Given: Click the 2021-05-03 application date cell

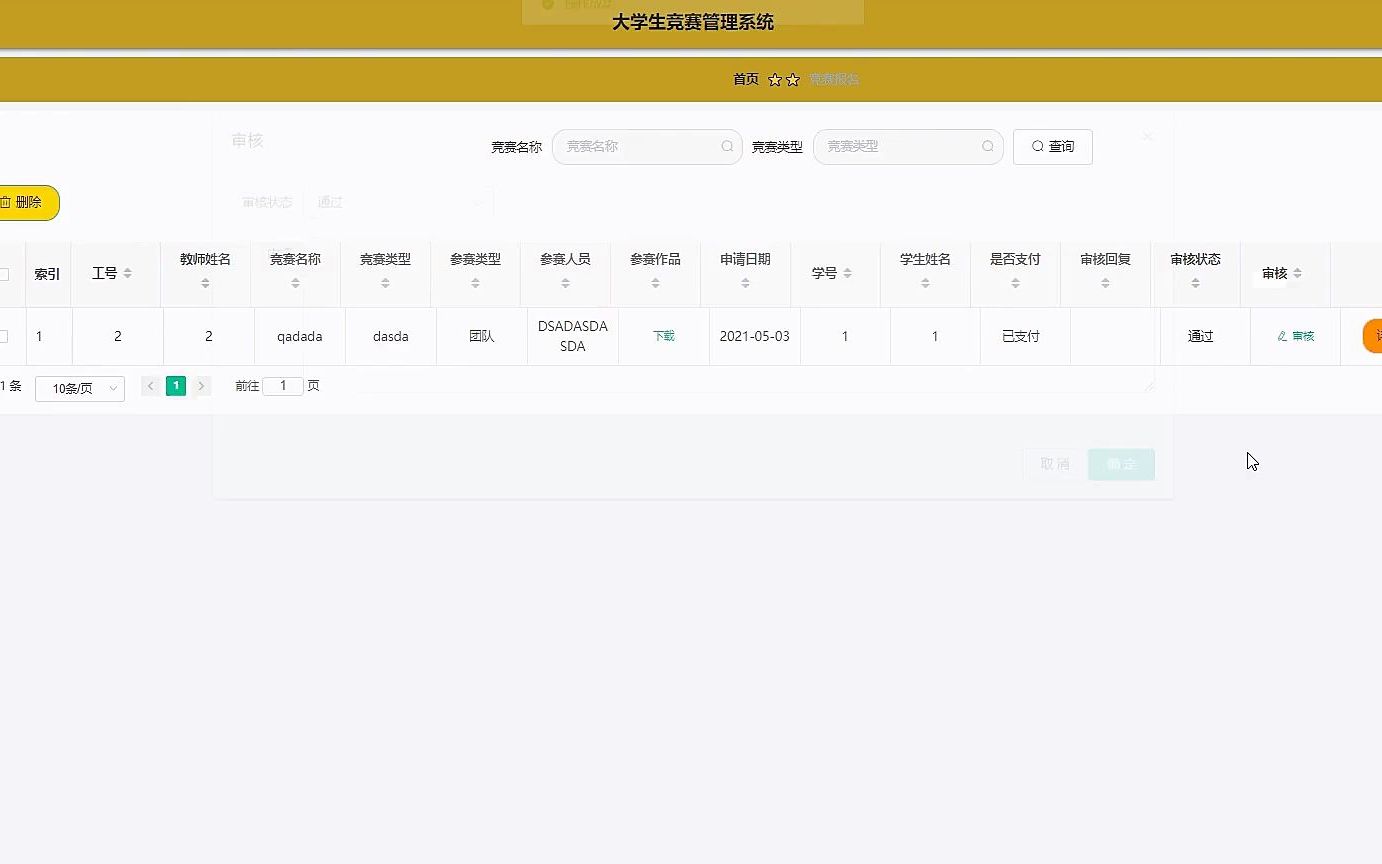Looking at the screenshot, I should pos(755,337).
